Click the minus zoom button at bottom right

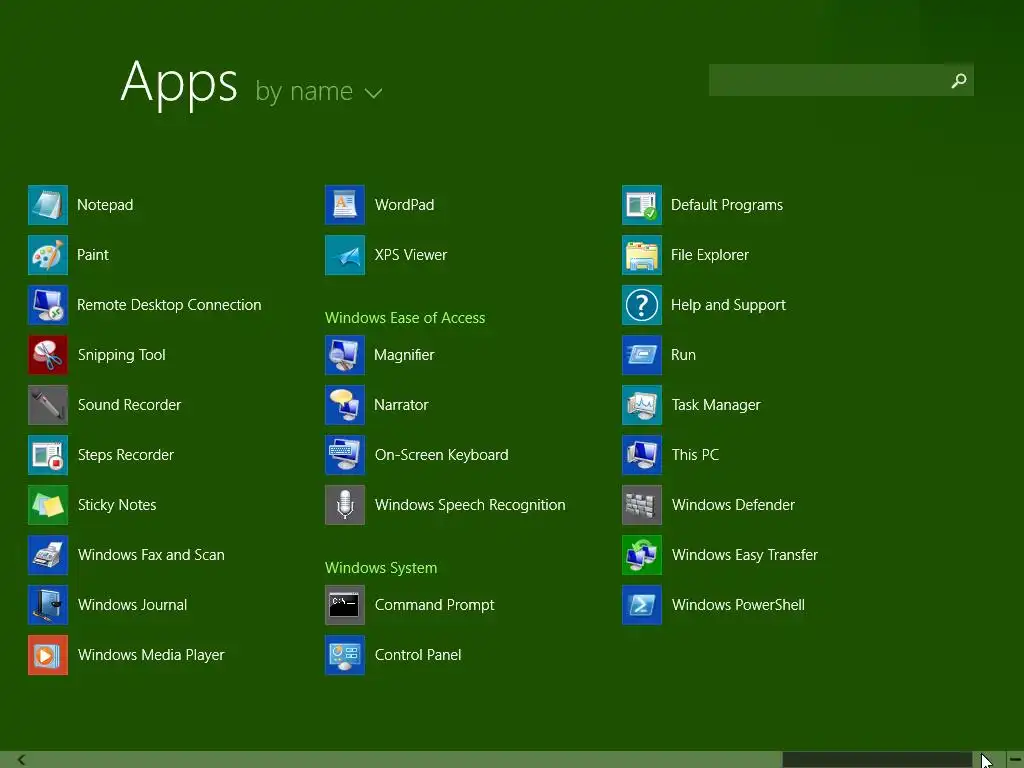click(1015, 760)
